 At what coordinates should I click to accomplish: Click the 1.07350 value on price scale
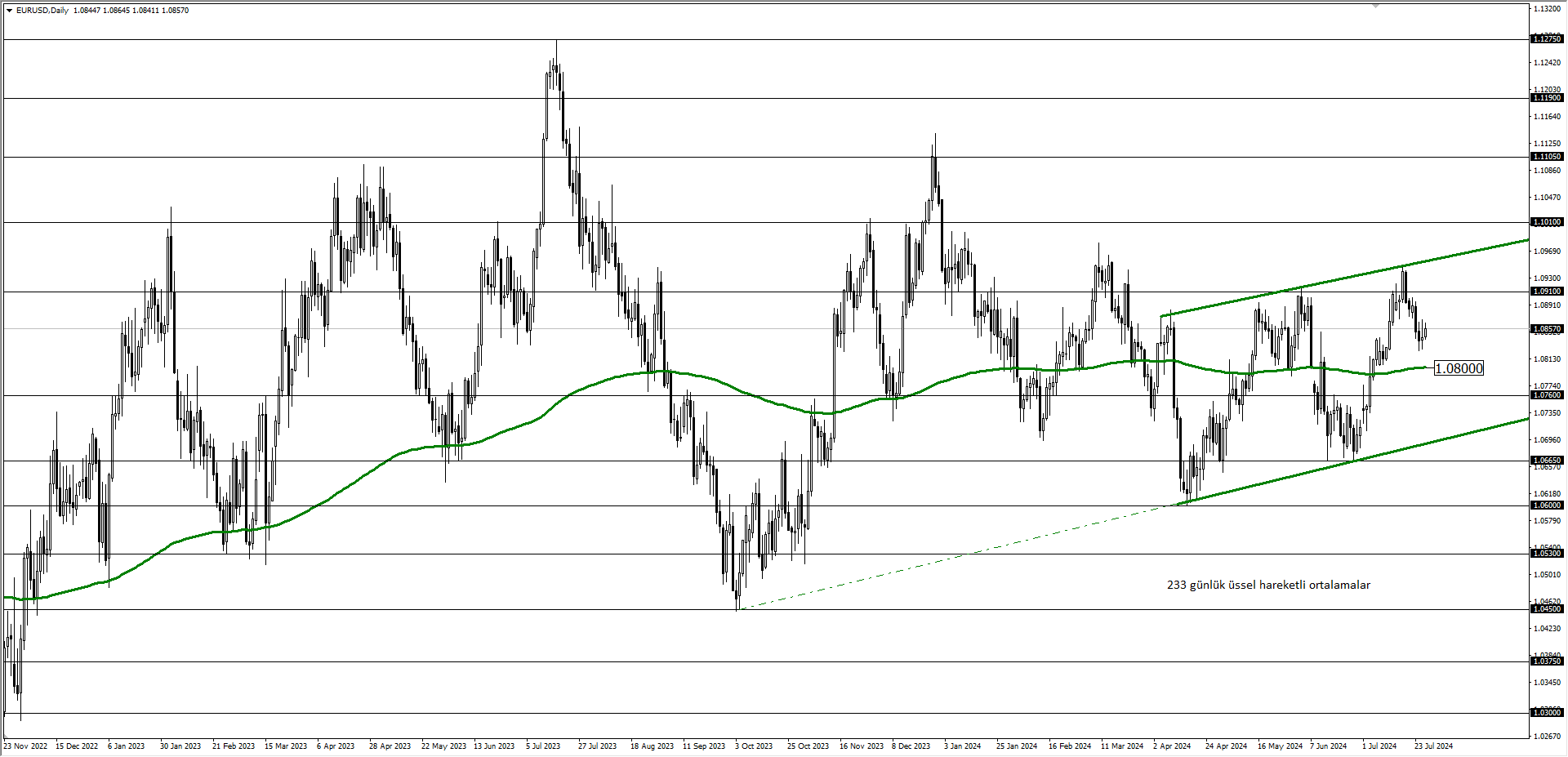[1548, 413]
